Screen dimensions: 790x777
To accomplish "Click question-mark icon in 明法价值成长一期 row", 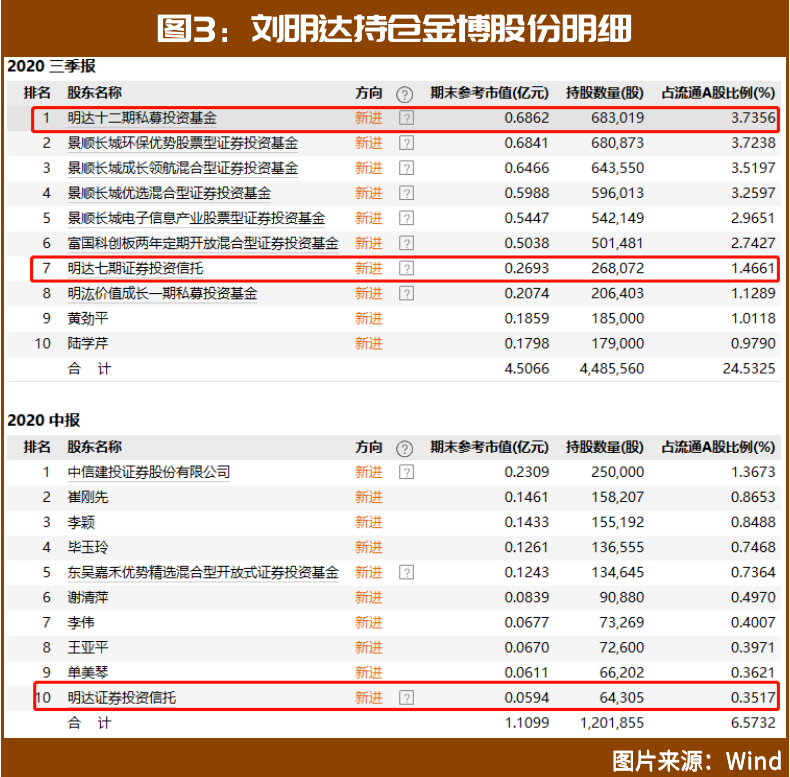I will point(406,293).
